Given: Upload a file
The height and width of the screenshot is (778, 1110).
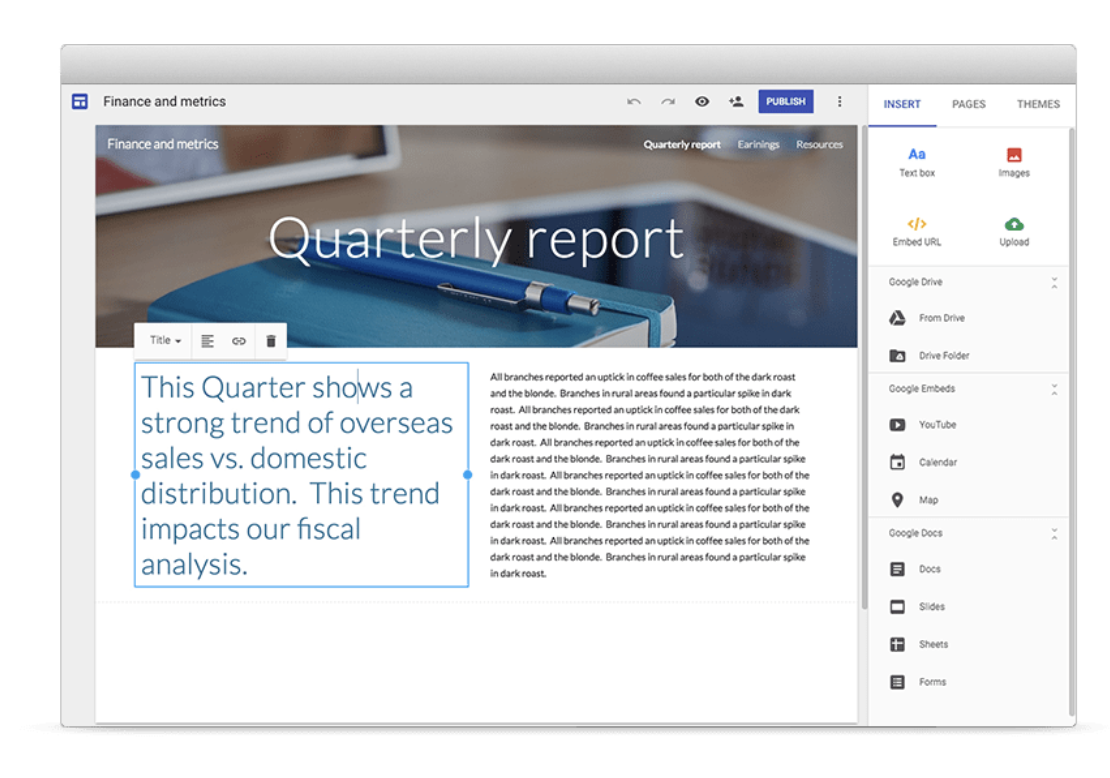Looking at the screenshot, I should point(1014,231).
